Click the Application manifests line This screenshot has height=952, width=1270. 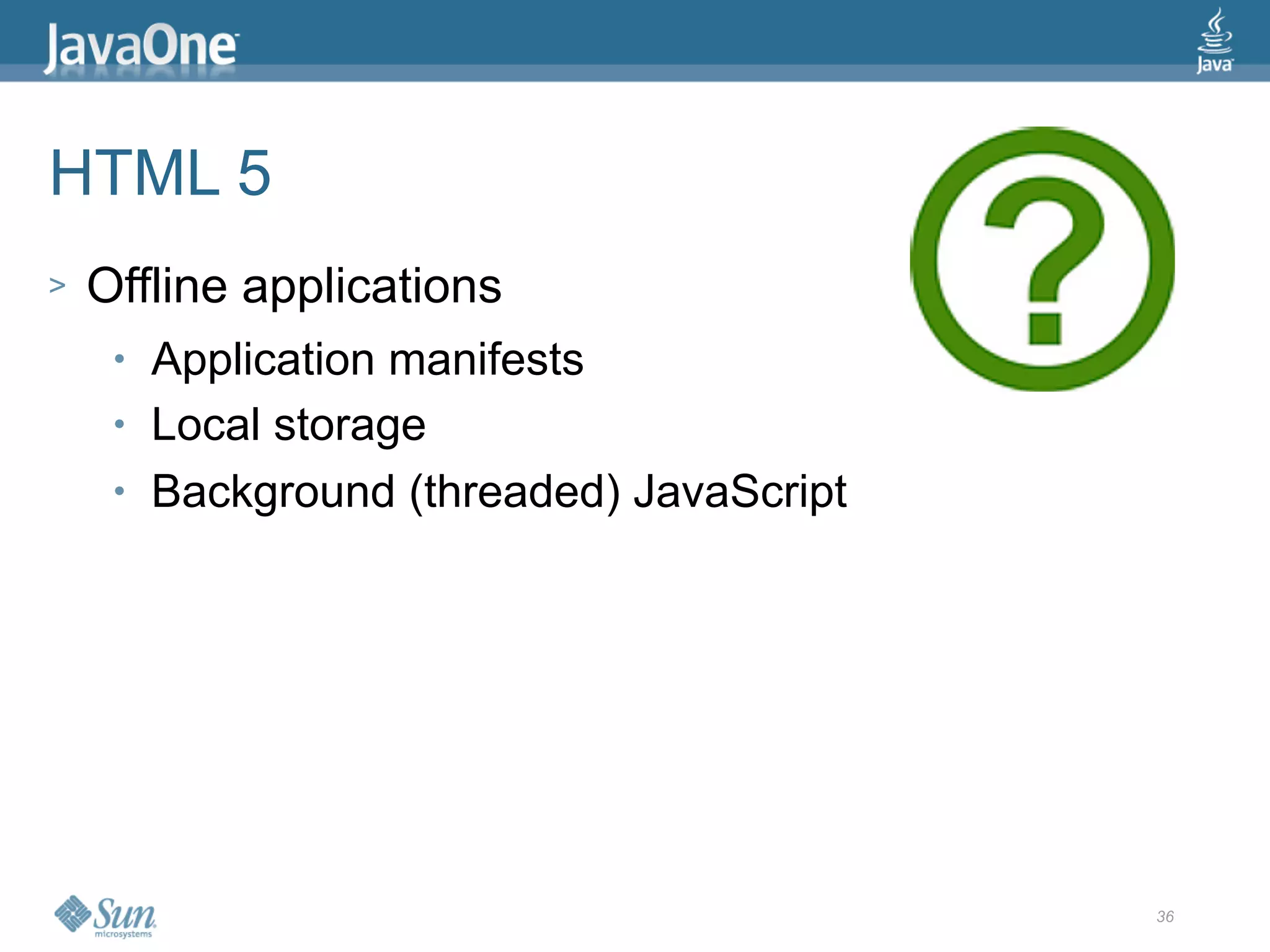click(x=367, y=359)
